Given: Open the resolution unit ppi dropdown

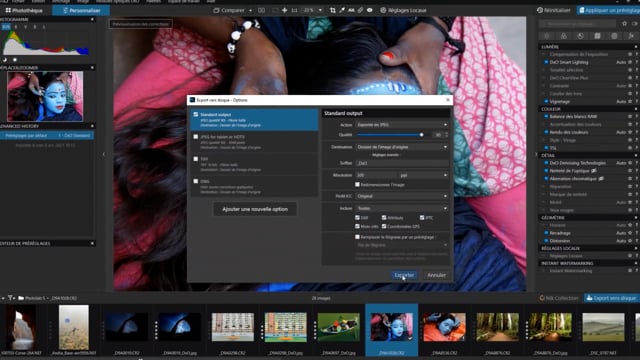Looking at the screenshot, I should [424, 175].
